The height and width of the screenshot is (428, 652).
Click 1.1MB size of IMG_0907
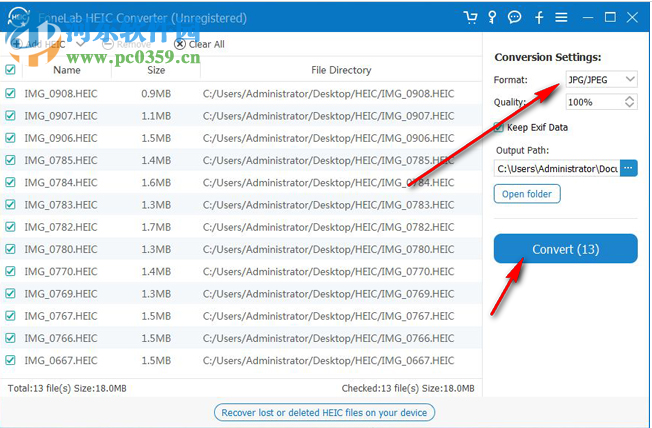tap(156, 116)
